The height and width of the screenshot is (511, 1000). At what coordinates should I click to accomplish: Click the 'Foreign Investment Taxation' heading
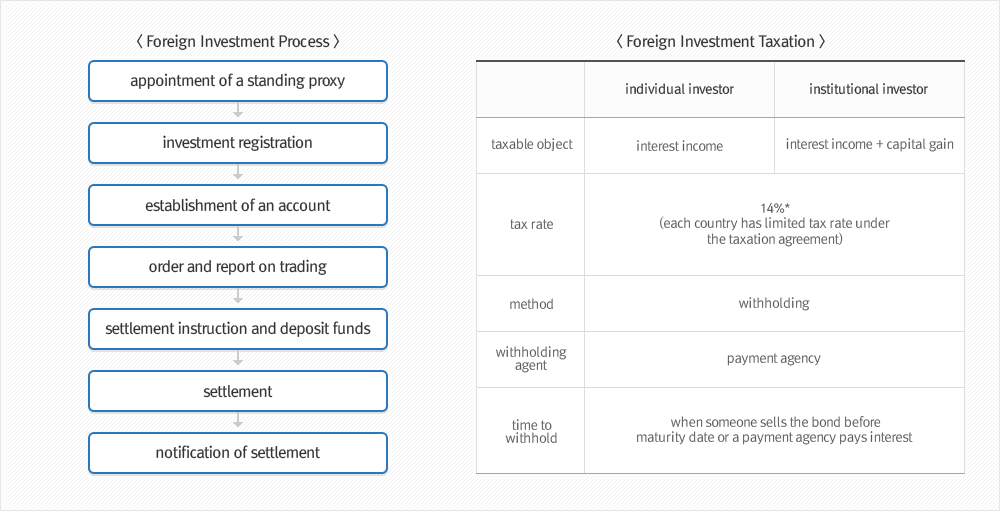[721, 41]
